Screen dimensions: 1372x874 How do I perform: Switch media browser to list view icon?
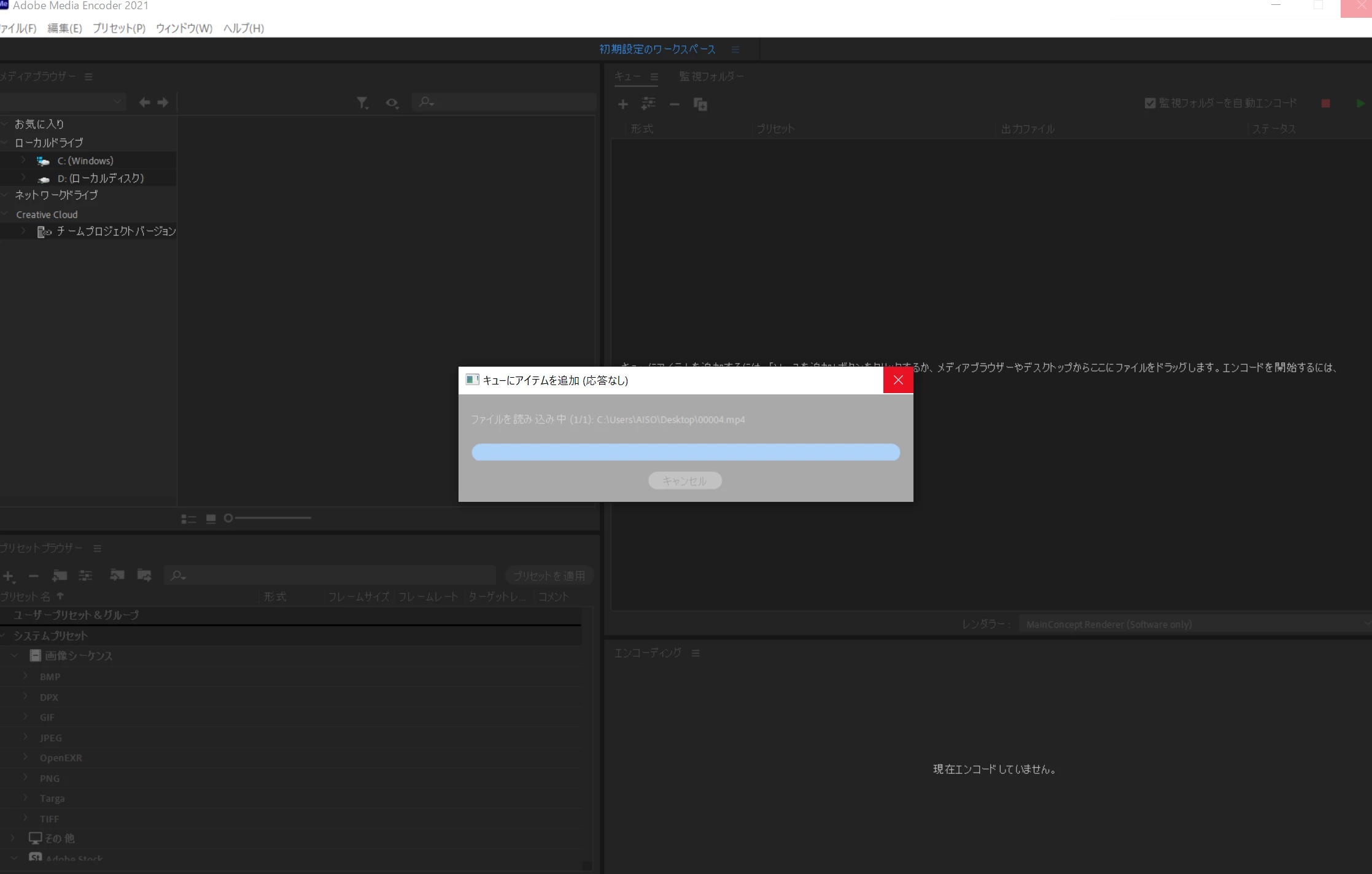click(188, 519)
